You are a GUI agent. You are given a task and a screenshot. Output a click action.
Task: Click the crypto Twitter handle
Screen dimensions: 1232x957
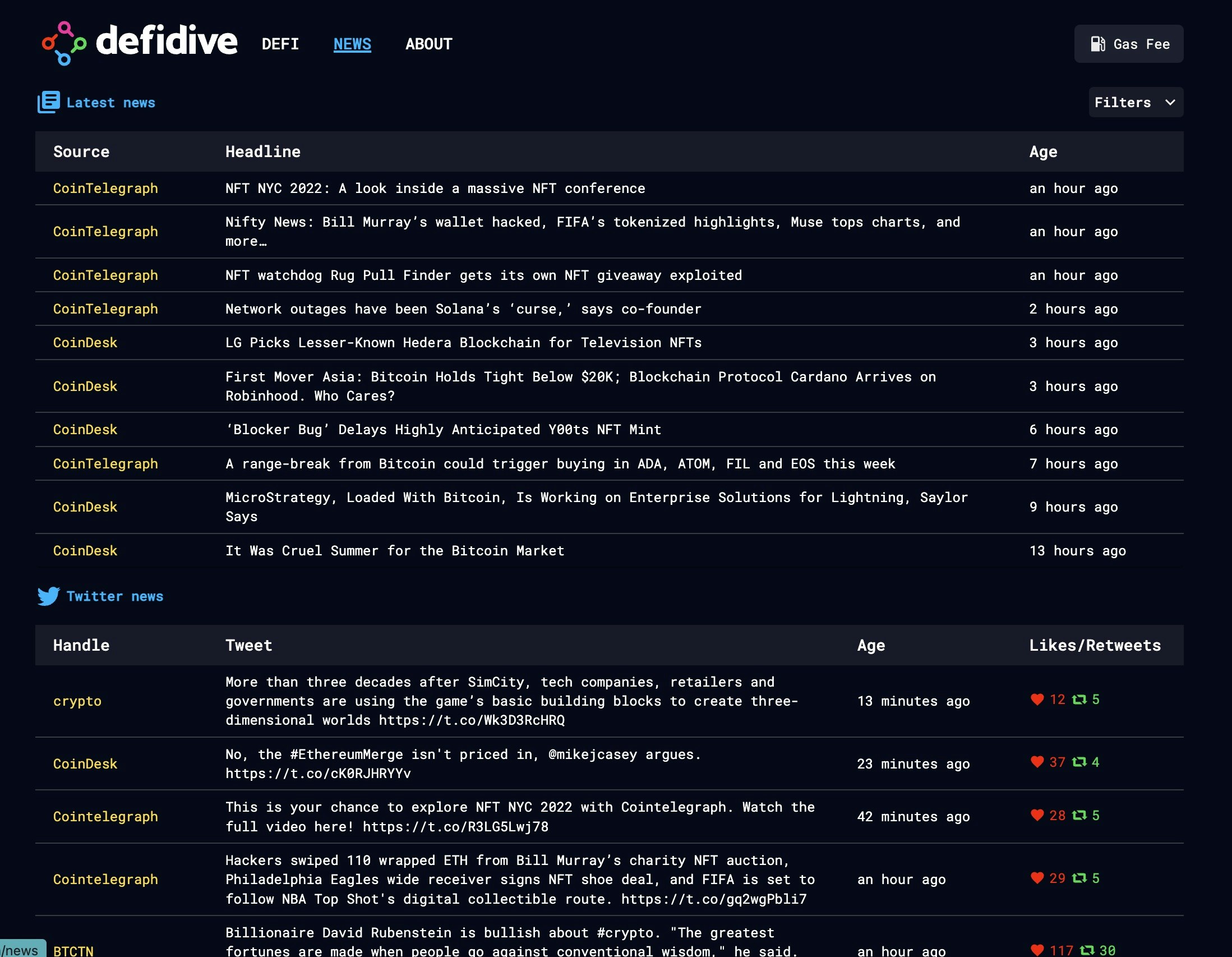77,701
